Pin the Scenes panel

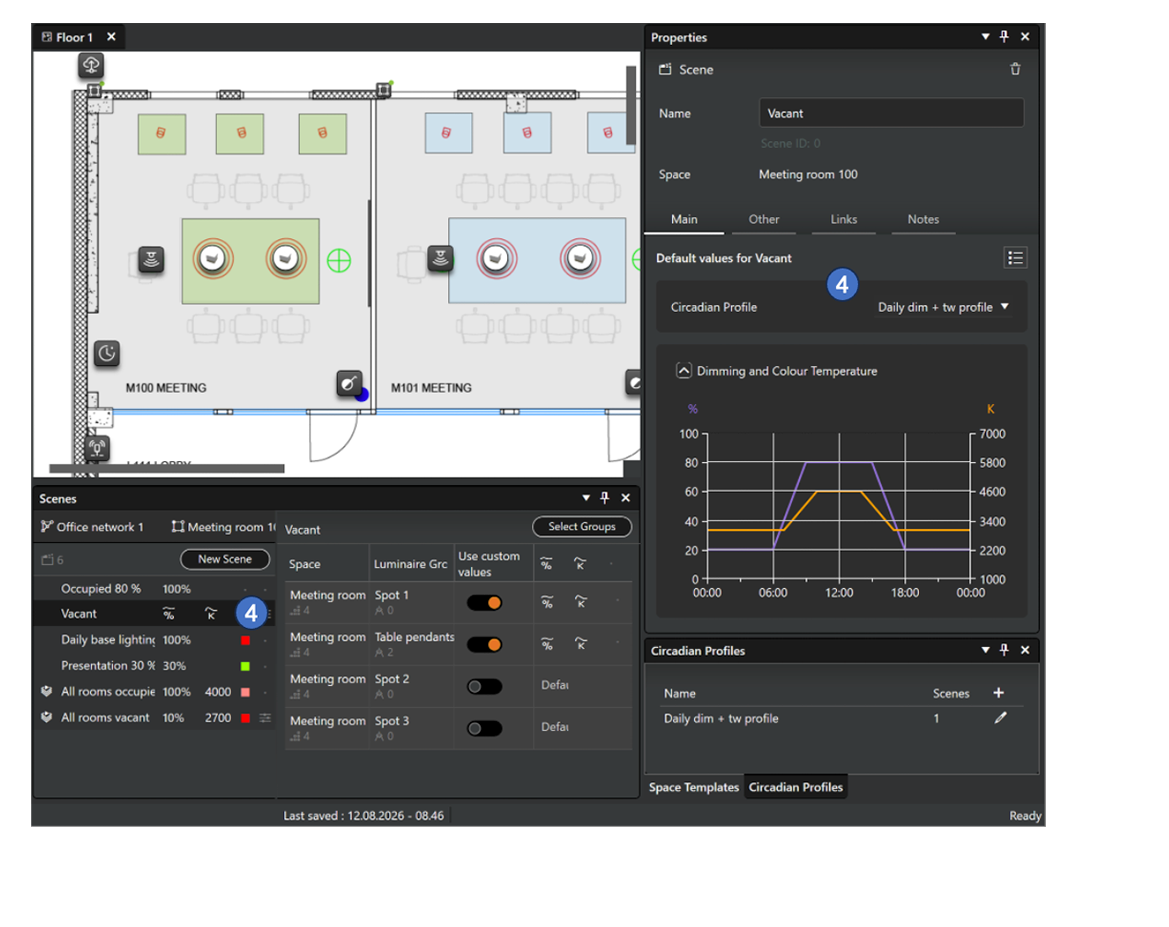coord(605,497)
